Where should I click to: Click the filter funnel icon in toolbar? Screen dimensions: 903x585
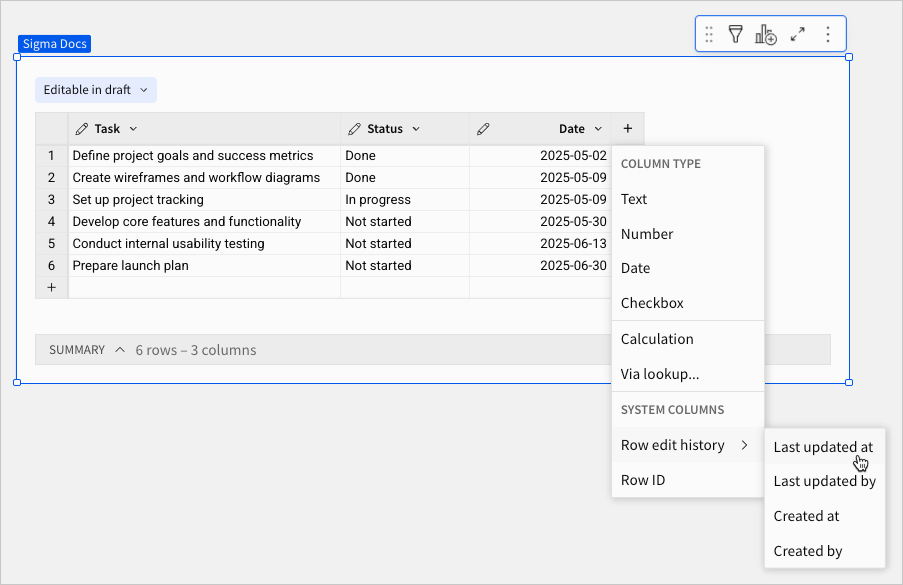pos(735,35)
